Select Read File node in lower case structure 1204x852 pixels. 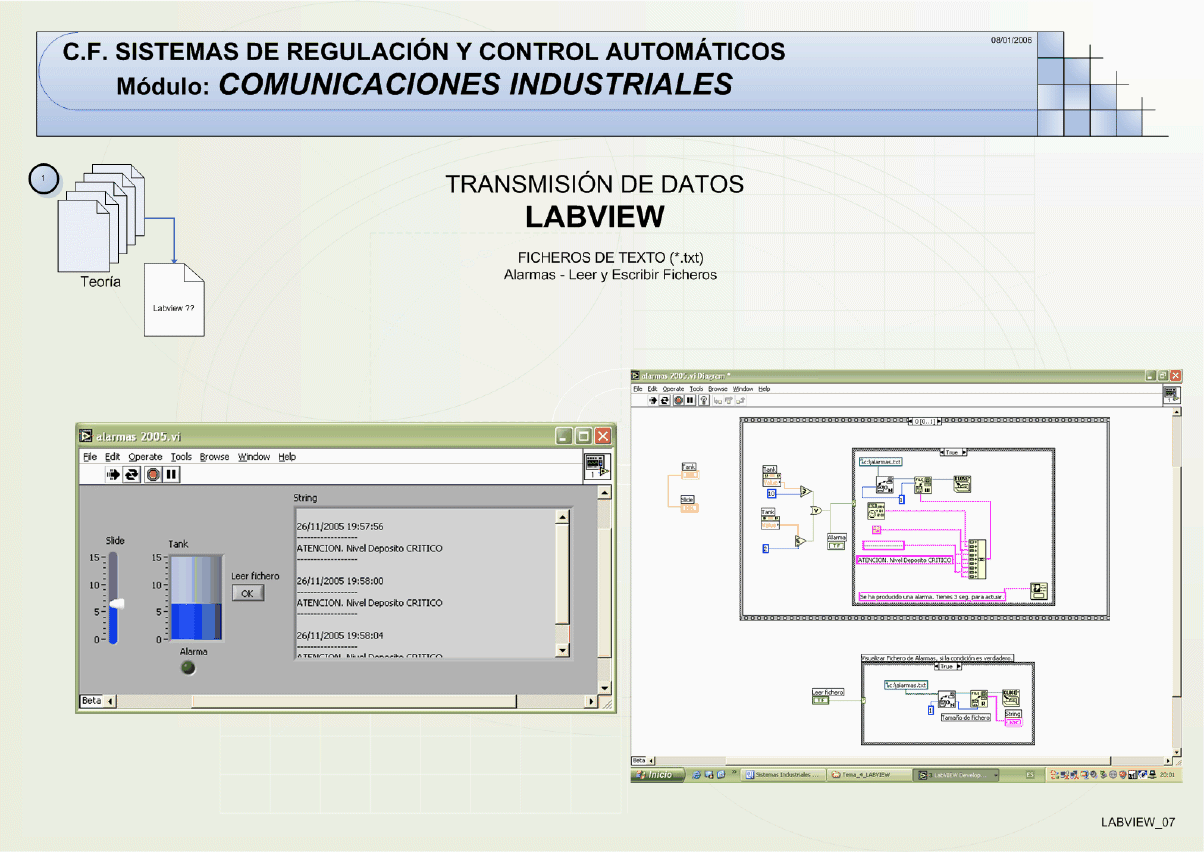click(x=979, y=699)
